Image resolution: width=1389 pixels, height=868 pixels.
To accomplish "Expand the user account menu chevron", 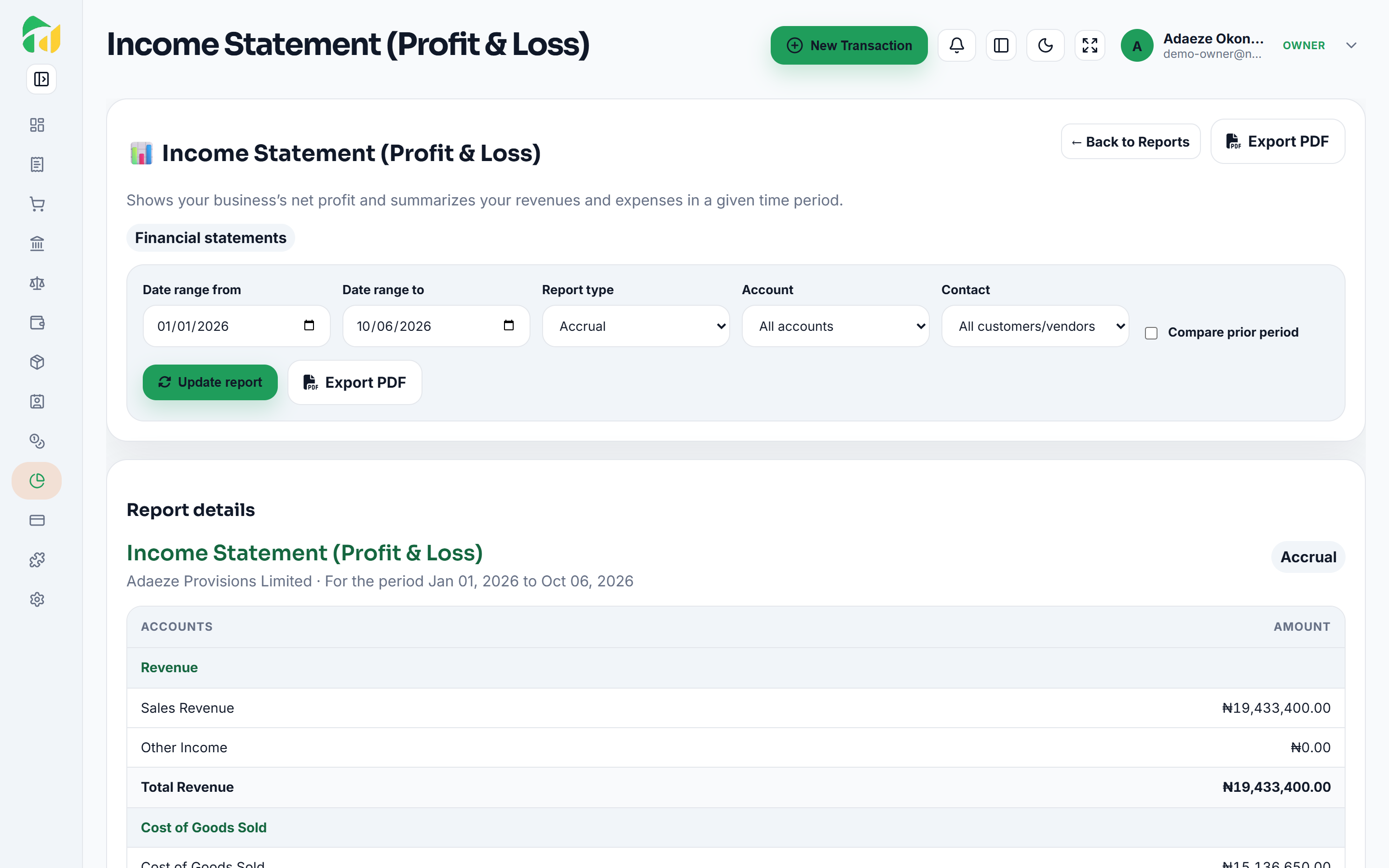I will 1351,45.
